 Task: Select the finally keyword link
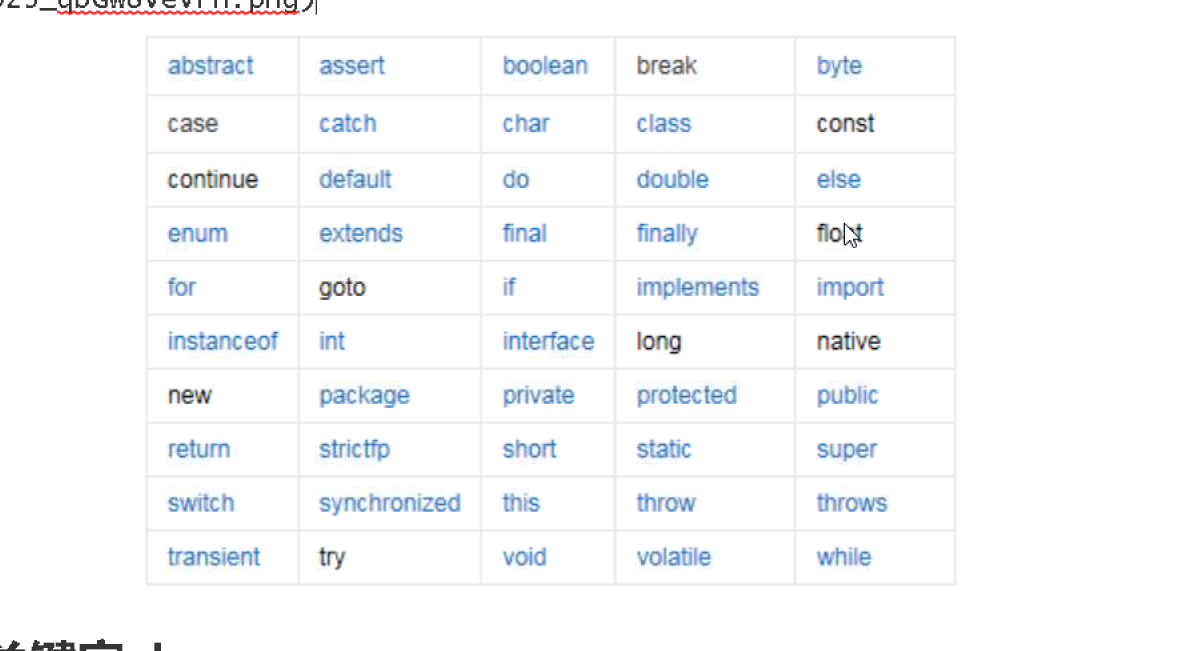pyautogui.click(x=667, y=234)
